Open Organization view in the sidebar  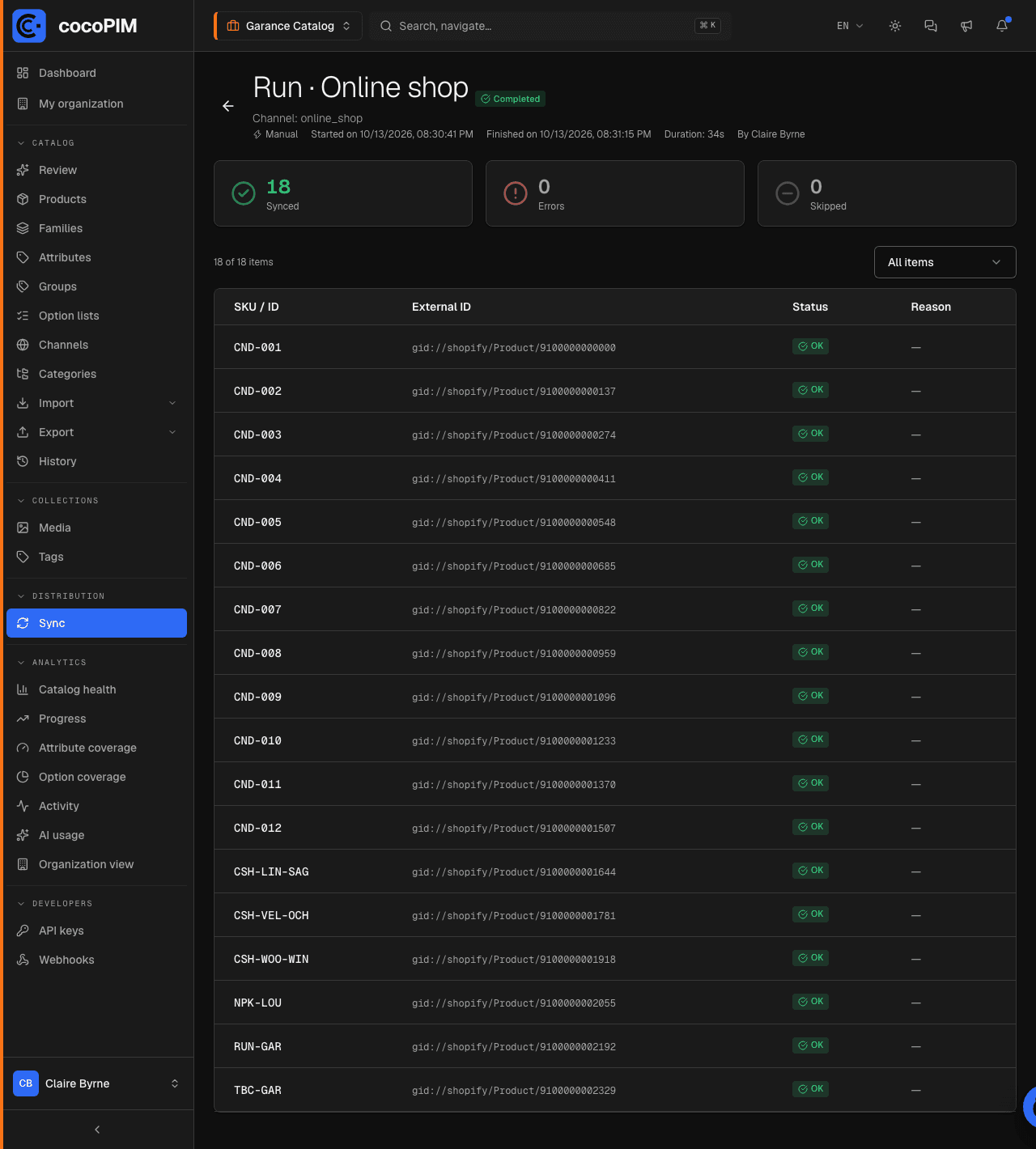coord(96,864)
